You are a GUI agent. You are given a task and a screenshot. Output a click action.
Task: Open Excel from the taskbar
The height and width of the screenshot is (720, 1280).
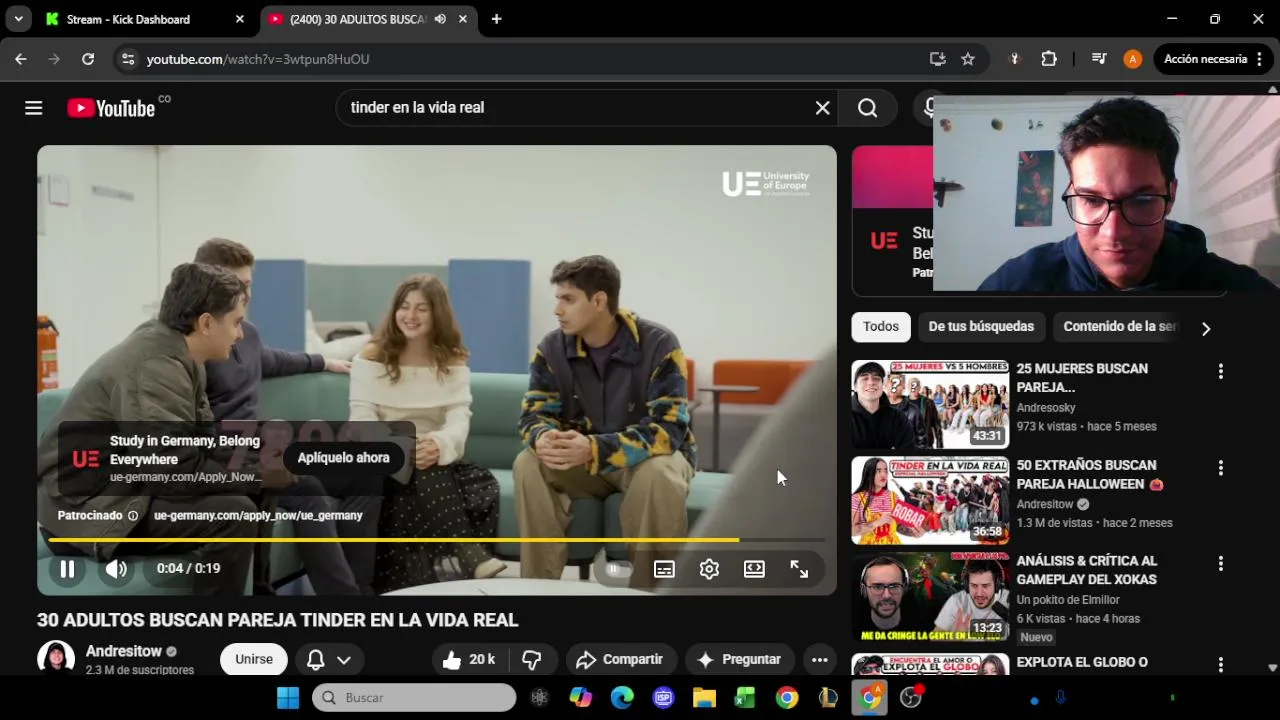click(x=745, y=698)
